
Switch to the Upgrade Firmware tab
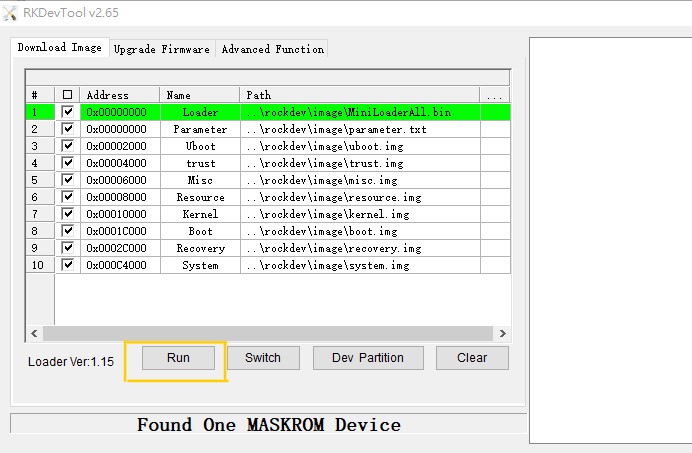161,49
